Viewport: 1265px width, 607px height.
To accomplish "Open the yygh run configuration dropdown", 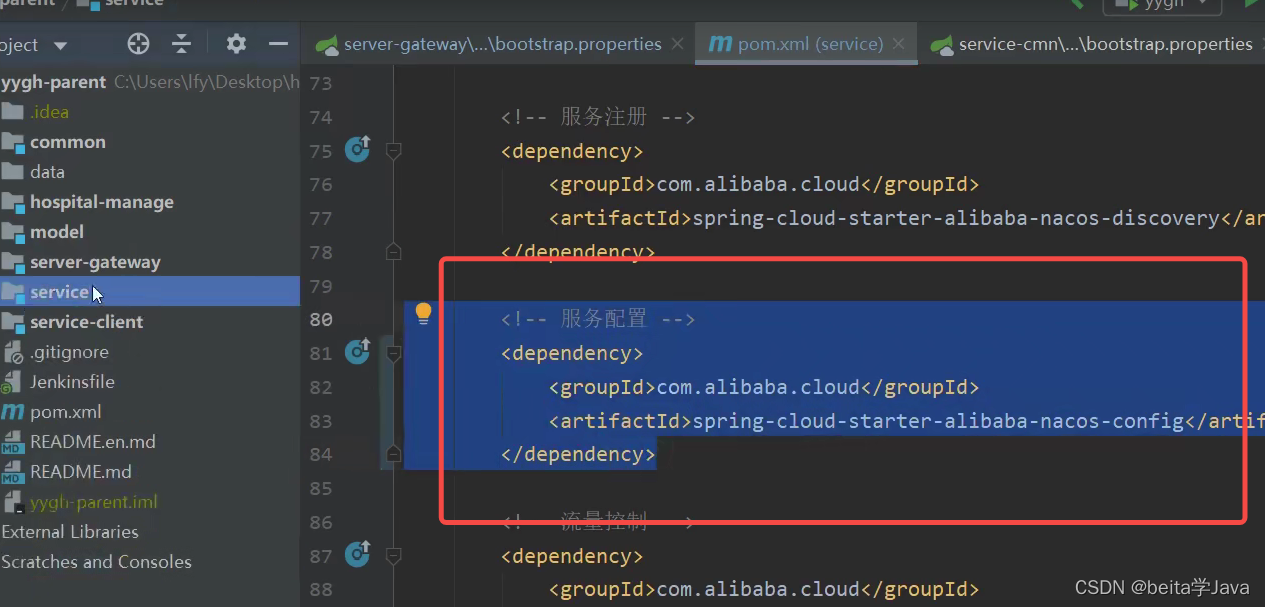I will (1162, 4).
